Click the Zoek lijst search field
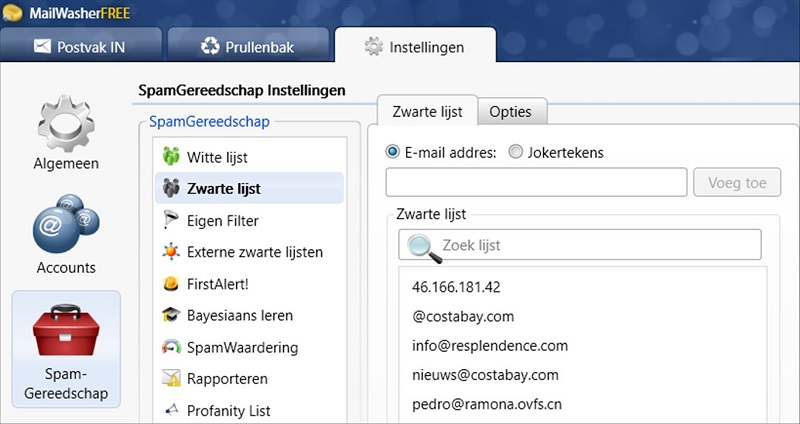Viewport: 800px width, 424px height. point(580,244)
